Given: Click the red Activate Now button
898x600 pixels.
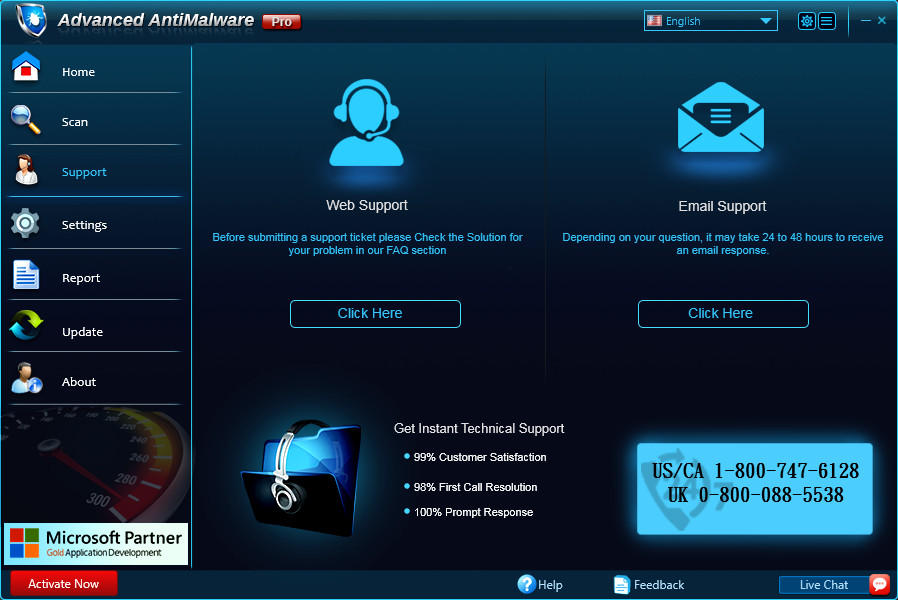Looking at the screenshot, I should 64,584.
